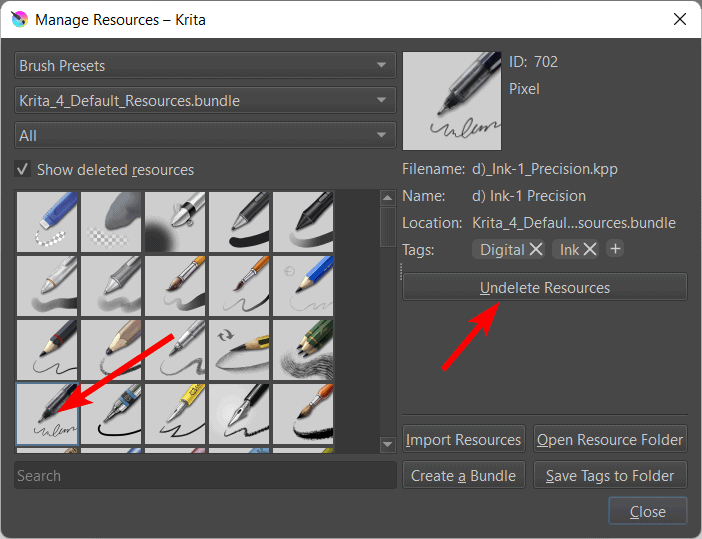Click scroll down arrow of preset list
Image resolution: width=702 pixels, height=539 pixels.
[388, 444]
